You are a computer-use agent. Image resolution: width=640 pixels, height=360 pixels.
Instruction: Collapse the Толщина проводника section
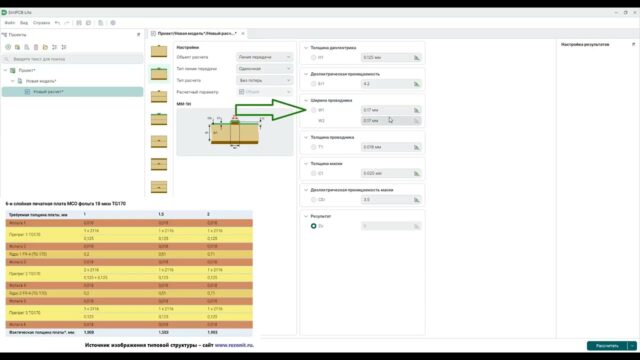[x=306, y=137]
